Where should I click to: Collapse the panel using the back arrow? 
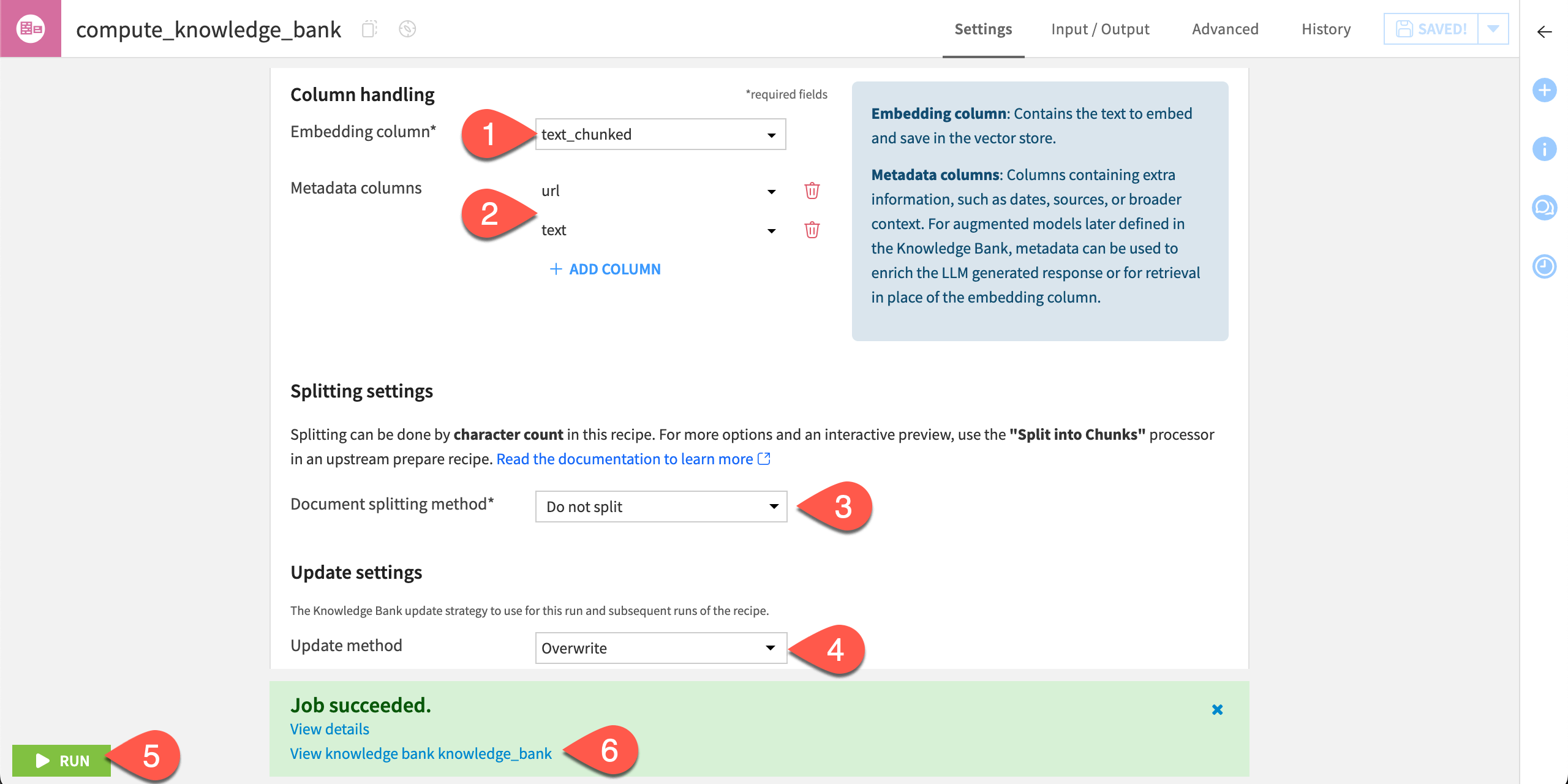[1545, 32]
